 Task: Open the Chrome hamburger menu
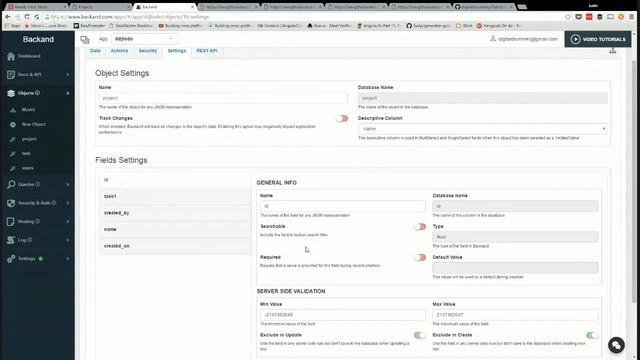tap(631, 17)
